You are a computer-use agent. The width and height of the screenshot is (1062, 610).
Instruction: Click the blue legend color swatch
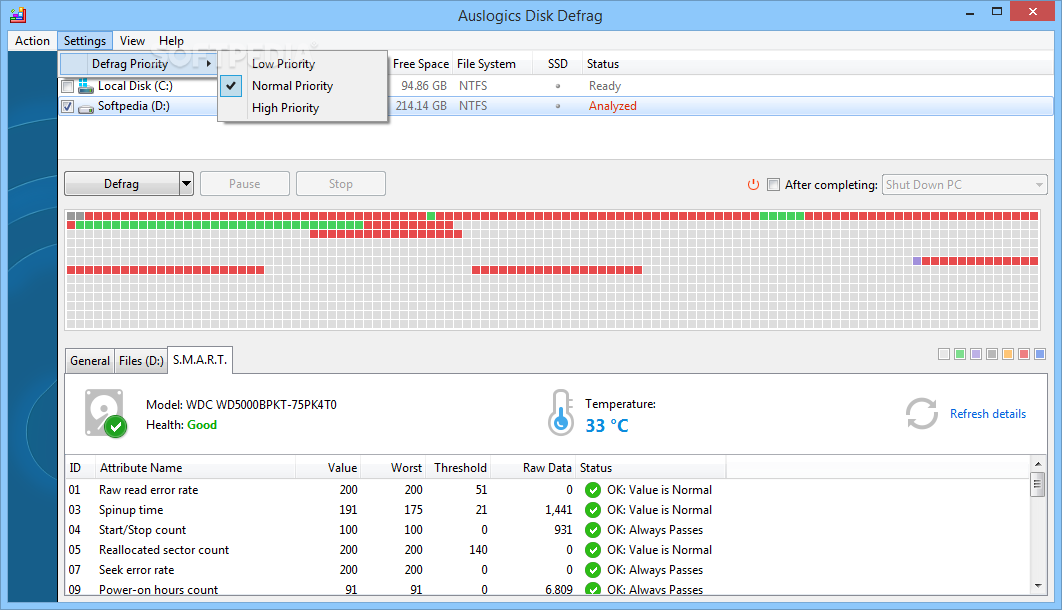point(1040,354)
